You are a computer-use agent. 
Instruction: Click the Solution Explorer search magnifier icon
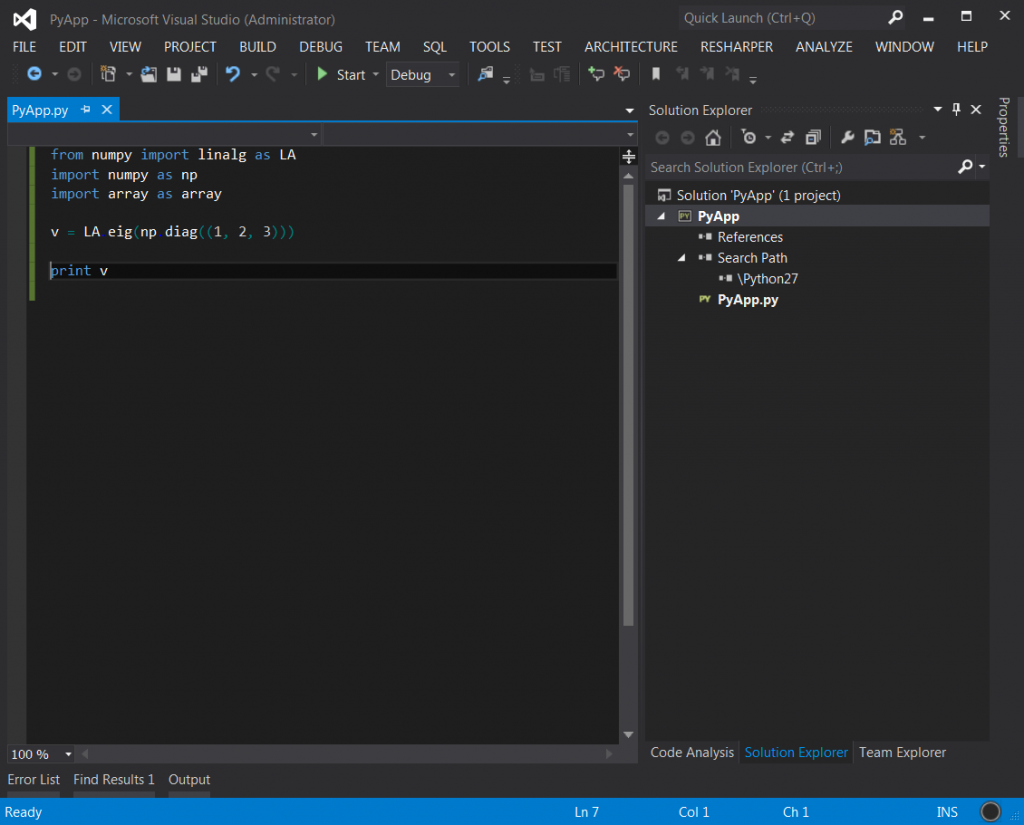(965, 167)
